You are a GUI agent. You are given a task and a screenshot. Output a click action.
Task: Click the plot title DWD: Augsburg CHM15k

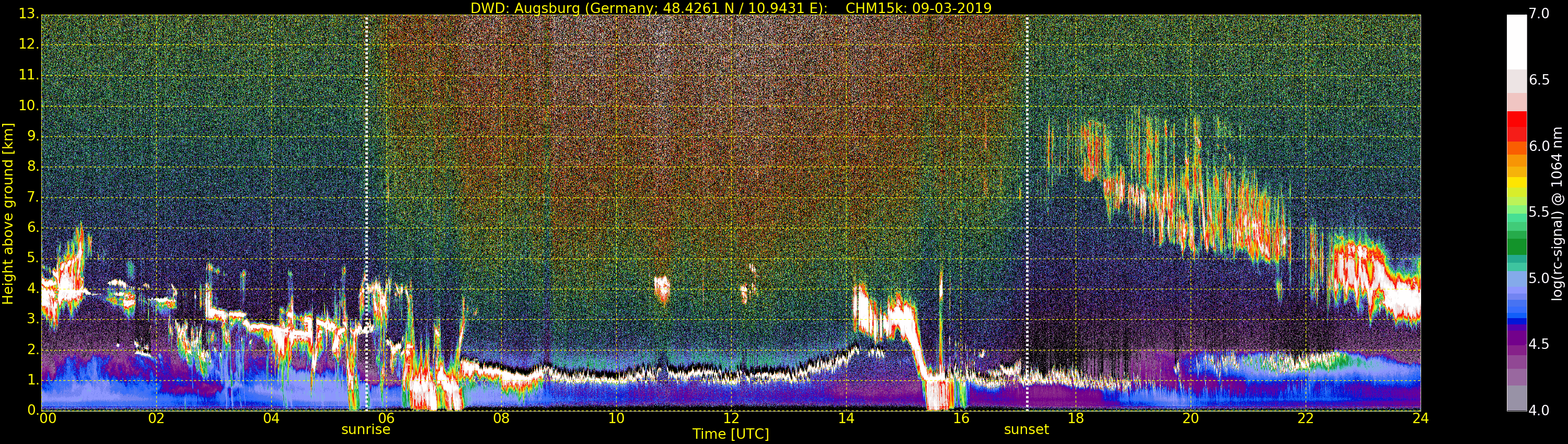coord(731,8)
